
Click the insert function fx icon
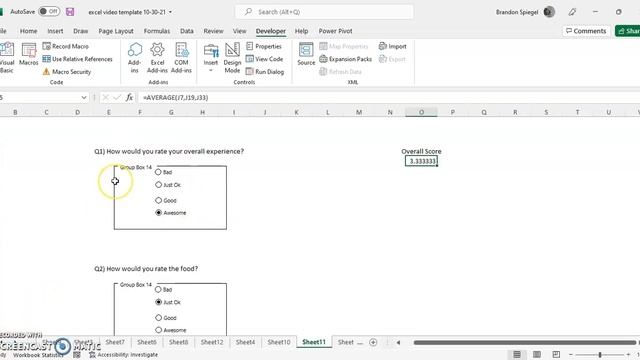[129, 97]
